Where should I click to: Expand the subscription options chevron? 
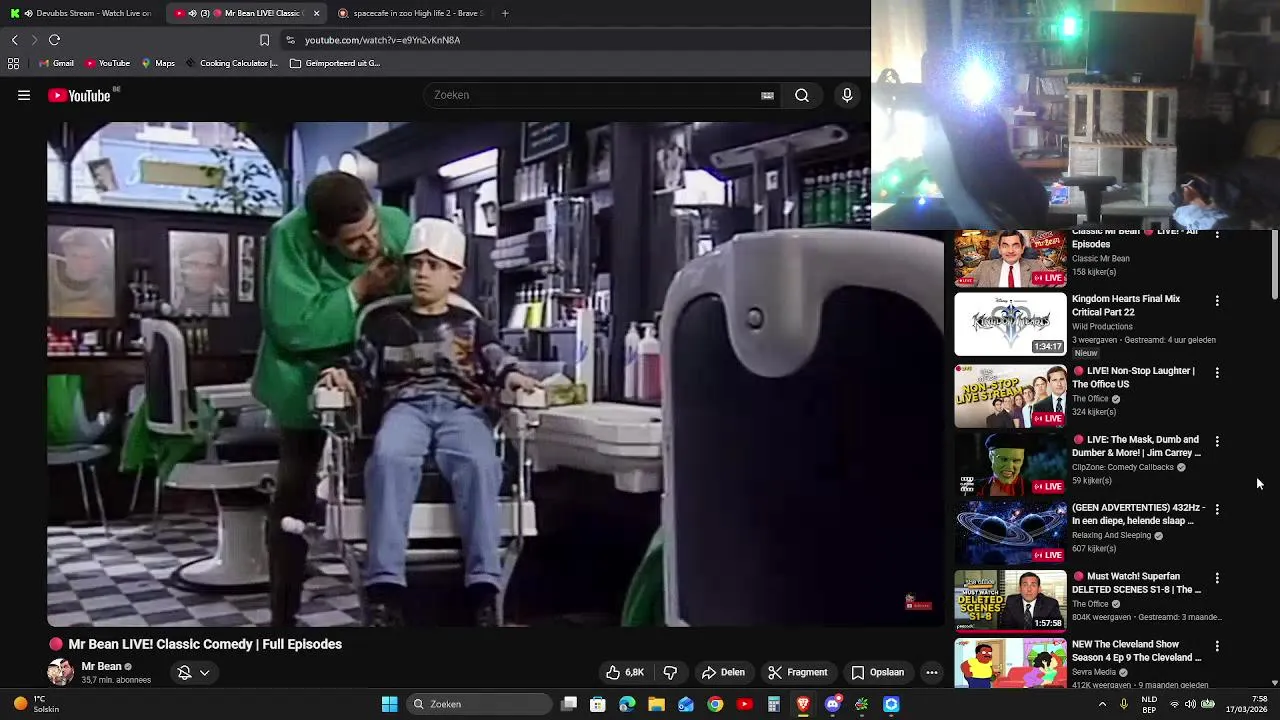(204, 673)
